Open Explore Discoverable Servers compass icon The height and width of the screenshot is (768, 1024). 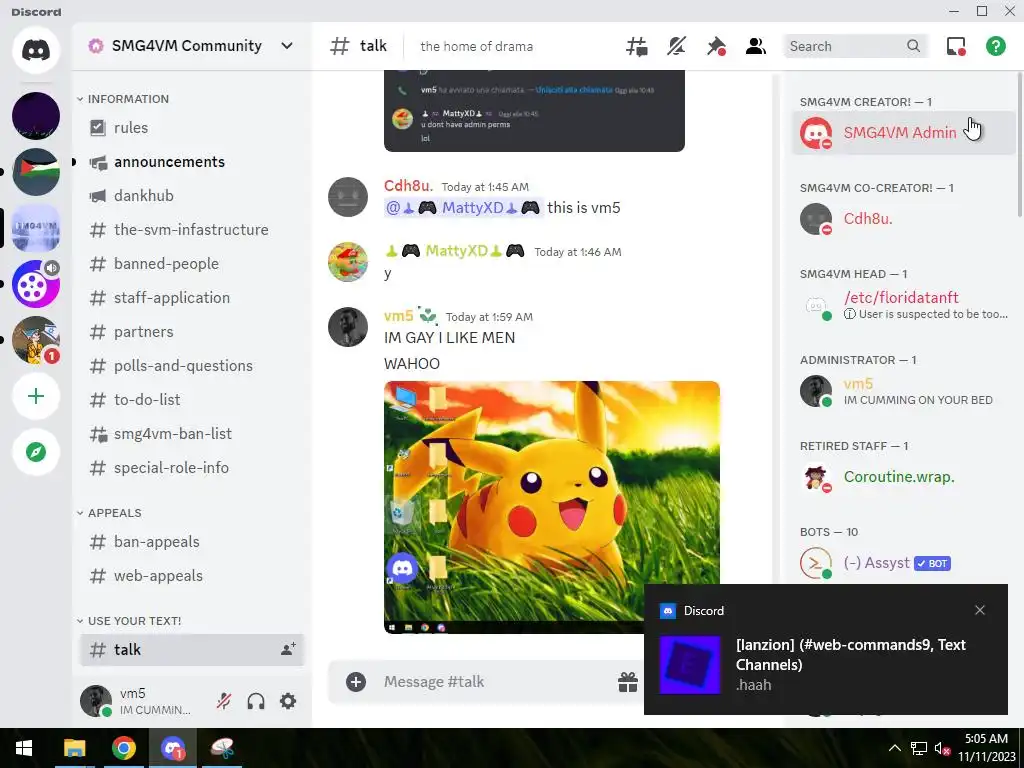pos(36,452)
